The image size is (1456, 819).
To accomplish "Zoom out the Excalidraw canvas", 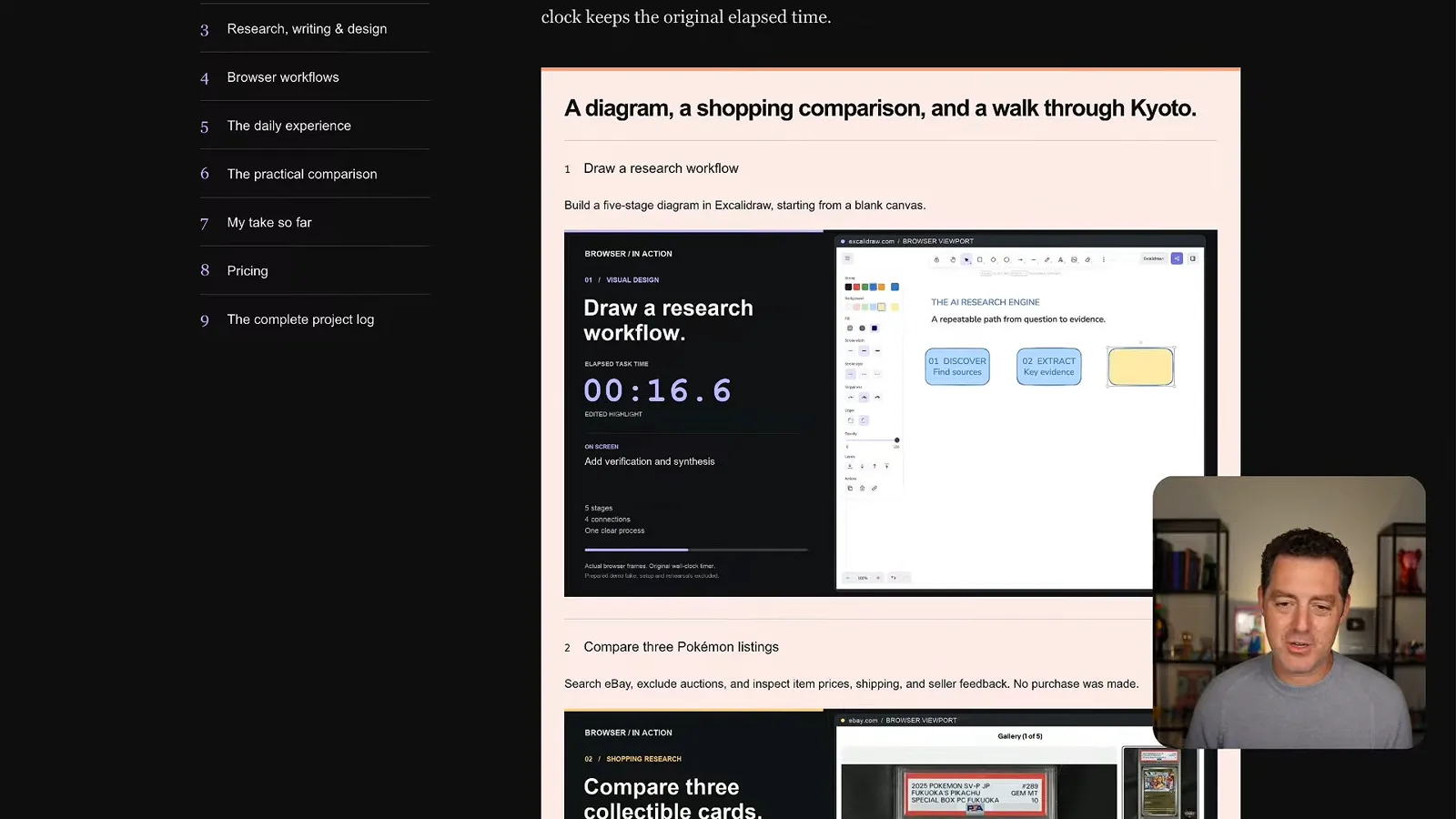I will 848,578.
